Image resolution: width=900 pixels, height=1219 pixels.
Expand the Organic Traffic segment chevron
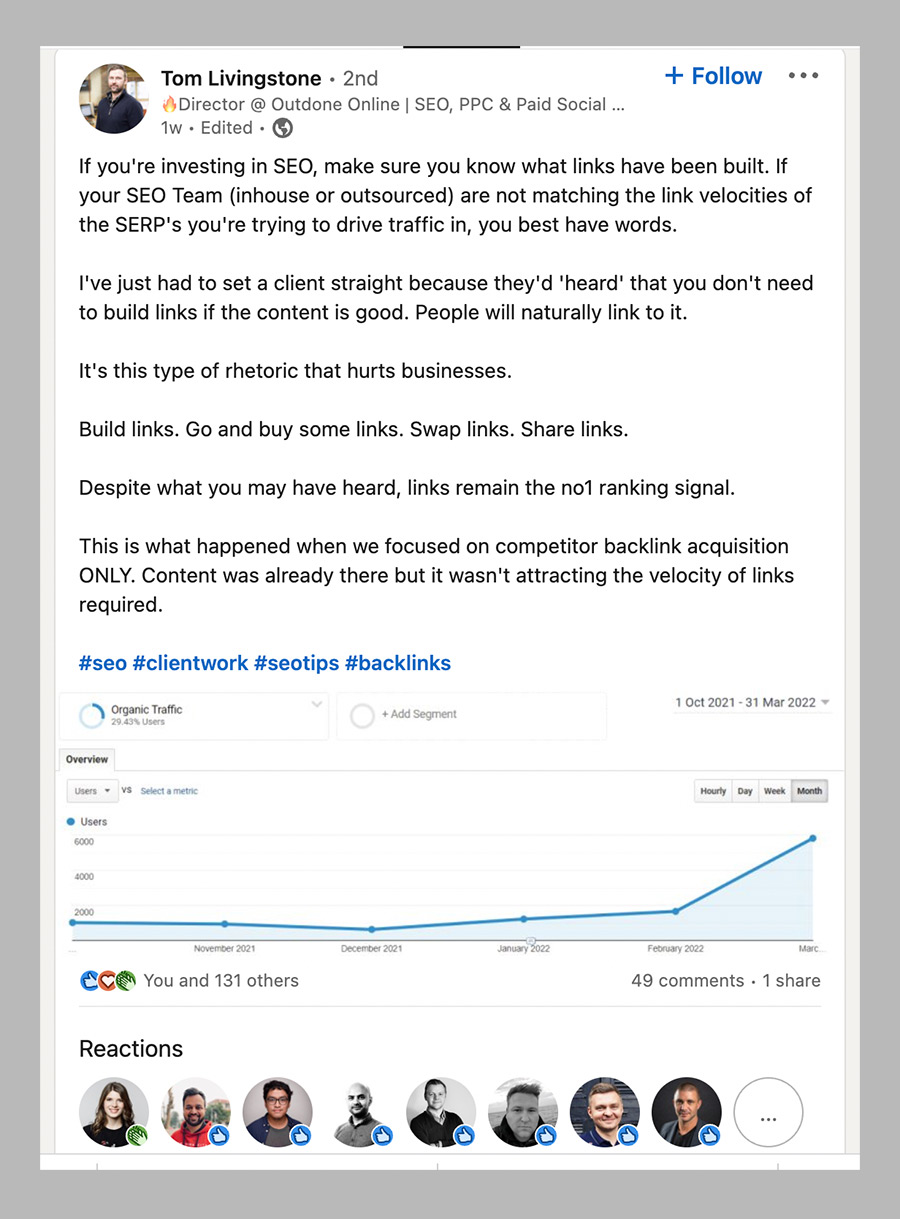(317, 705)
